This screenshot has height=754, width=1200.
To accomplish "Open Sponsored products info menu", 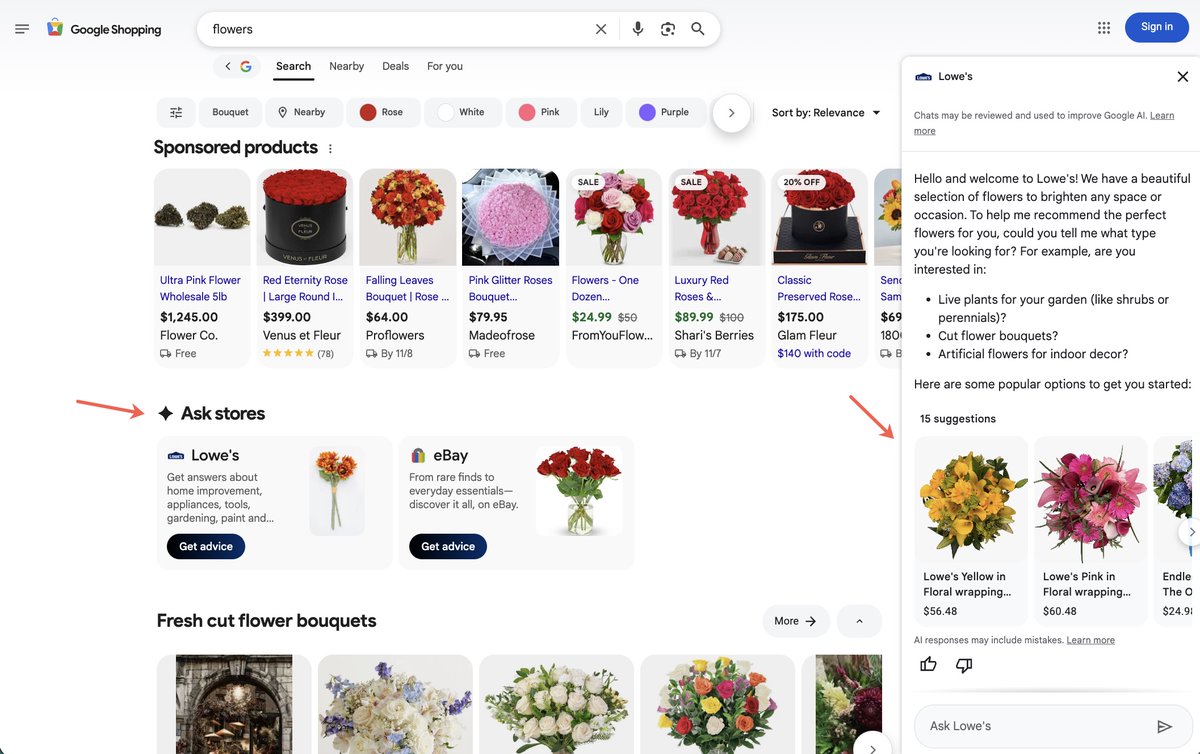I will coord(331,149).
